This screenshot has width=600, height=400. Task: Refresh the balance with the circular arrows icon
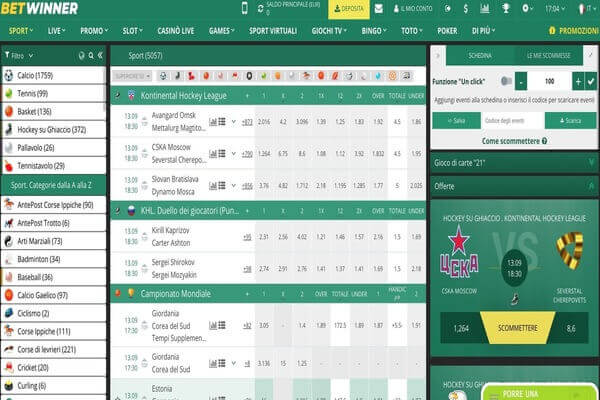(261, 8)
